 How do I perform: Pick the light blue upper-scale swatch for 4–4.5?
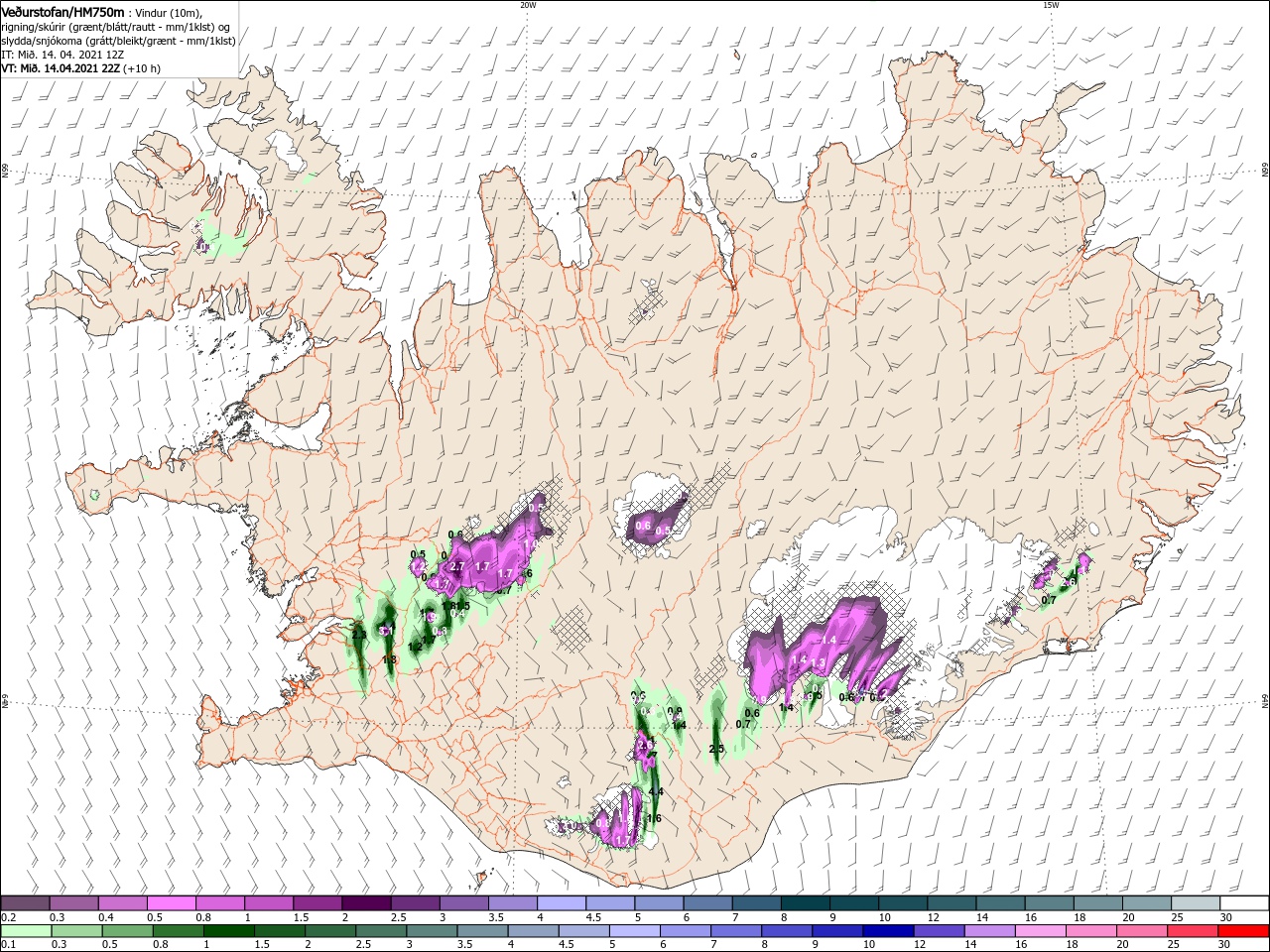tap(562, 903)
